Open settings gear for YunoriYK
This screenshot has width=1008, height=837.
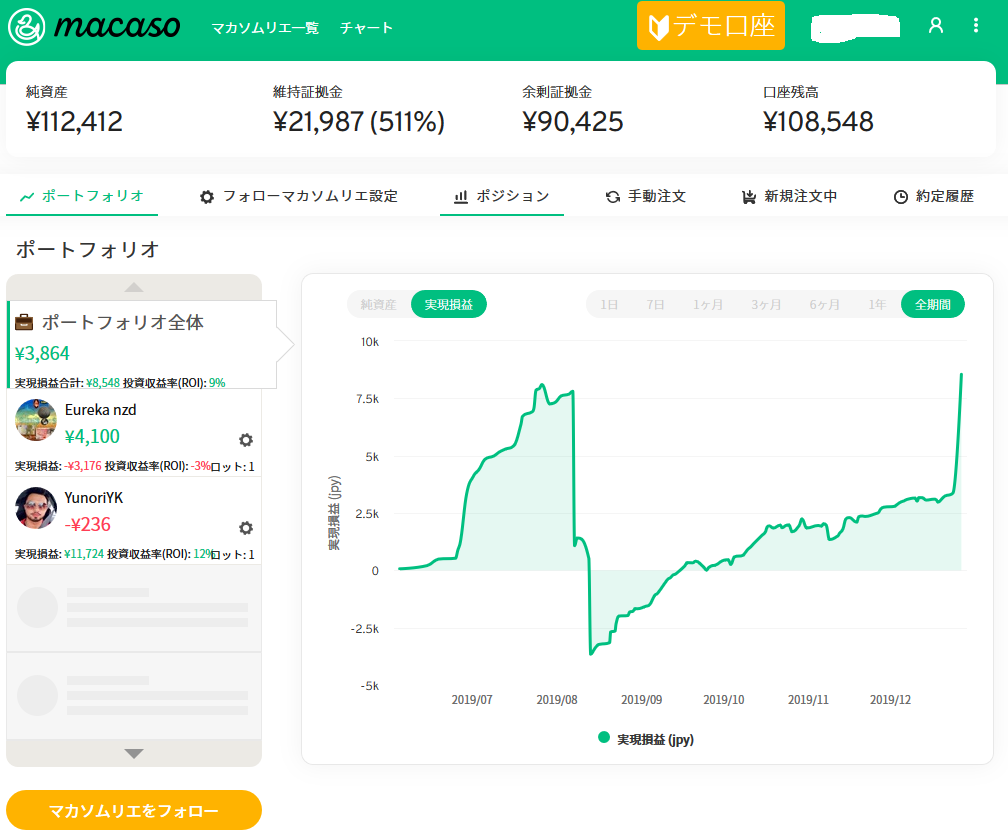246,528
